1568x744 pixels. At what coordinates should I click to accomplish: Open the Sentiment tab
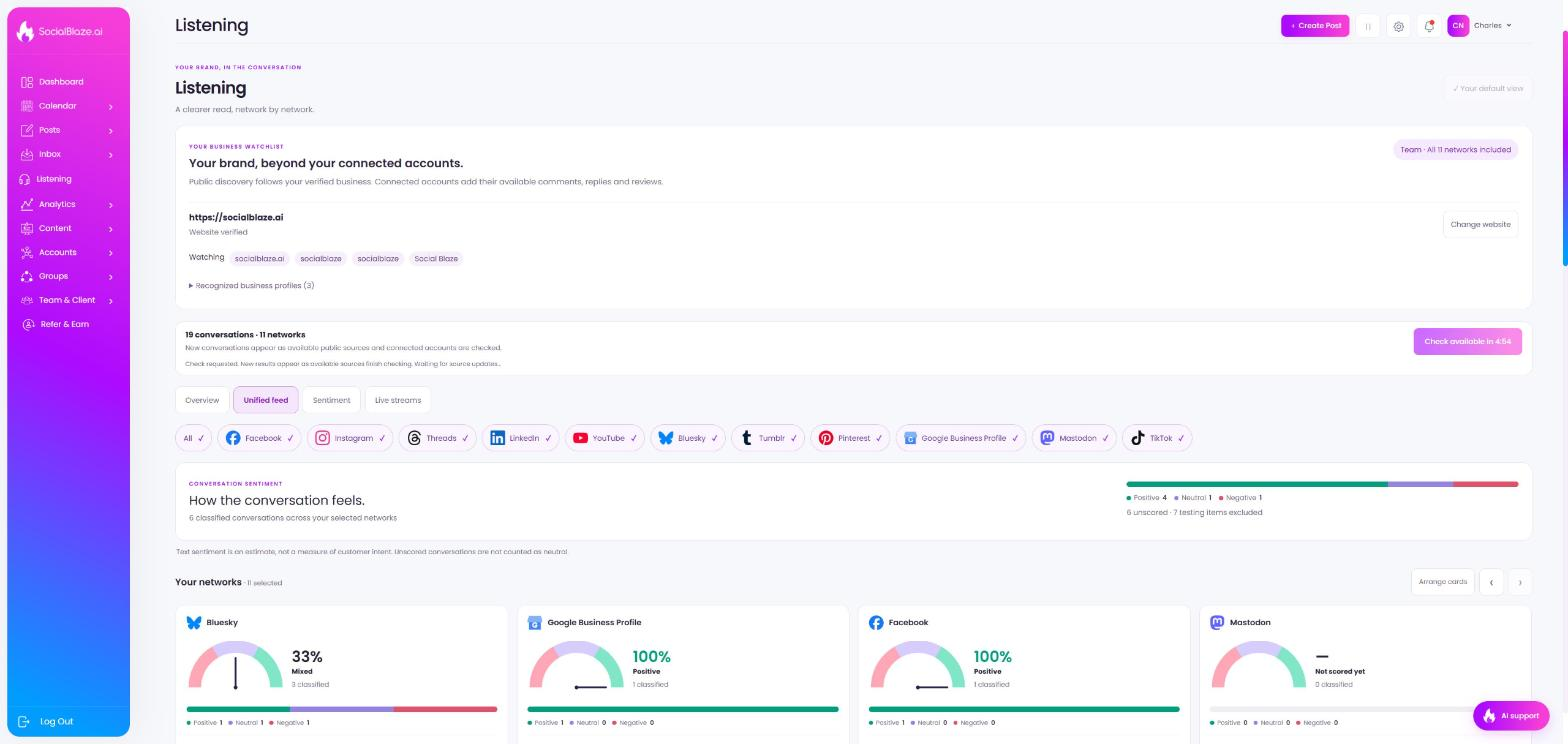331,400
